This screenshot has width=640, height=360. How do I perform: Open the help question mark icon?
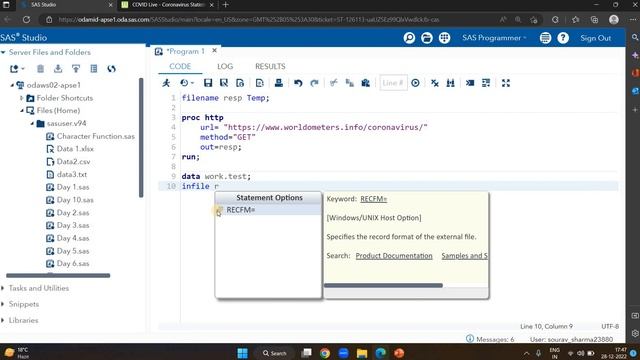click(563, 38)
